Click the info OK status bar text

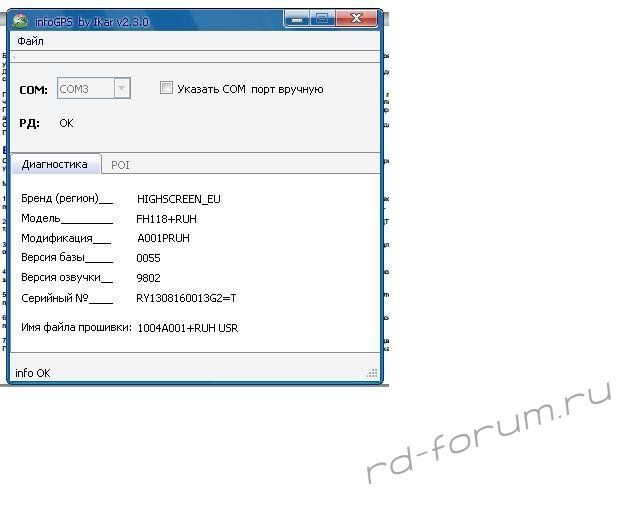pyautogui.click(x=32, y=373)
